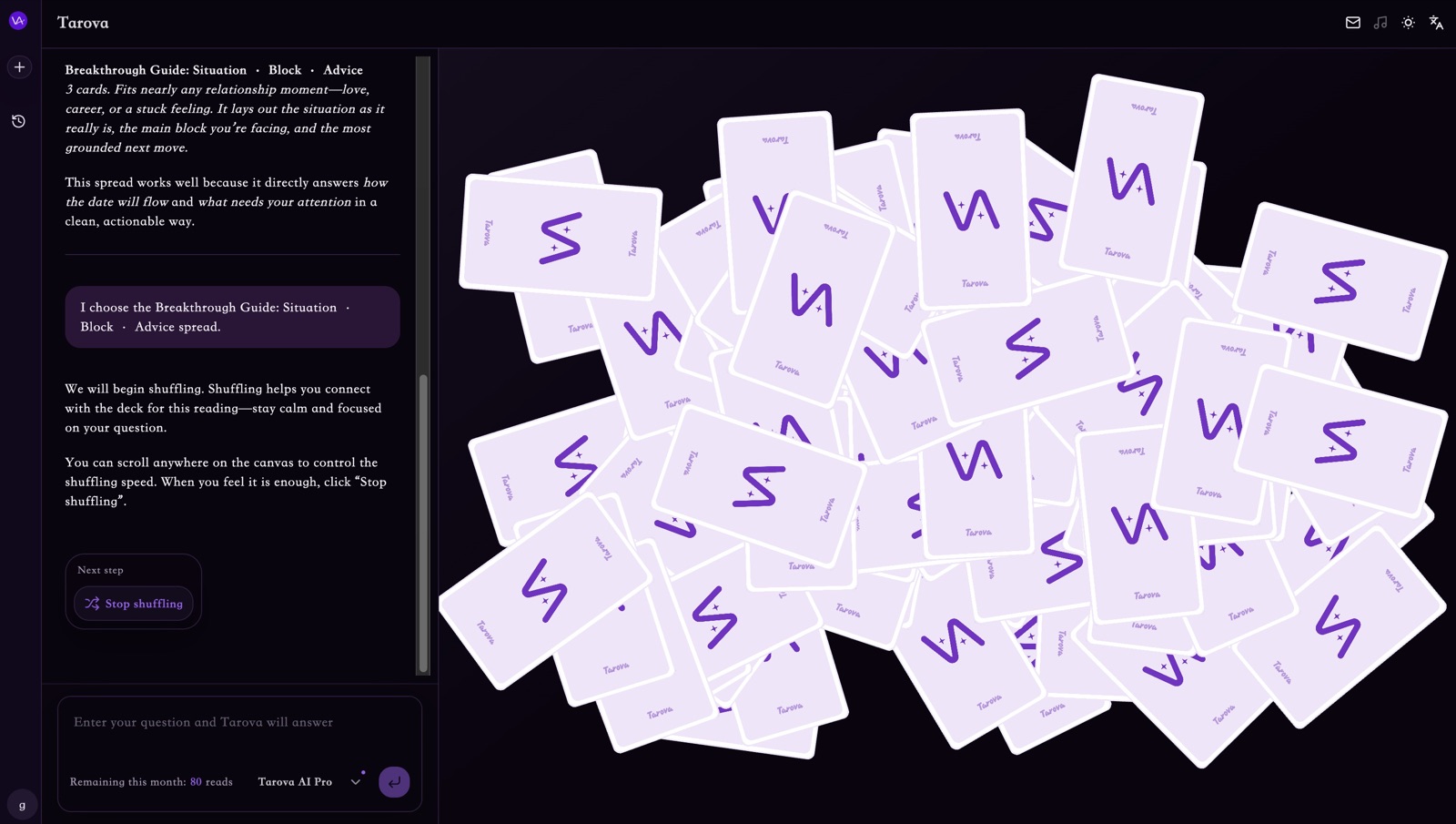Click the chat panel scrollbar thumb
1456x824 pixels.
point(423,524)
